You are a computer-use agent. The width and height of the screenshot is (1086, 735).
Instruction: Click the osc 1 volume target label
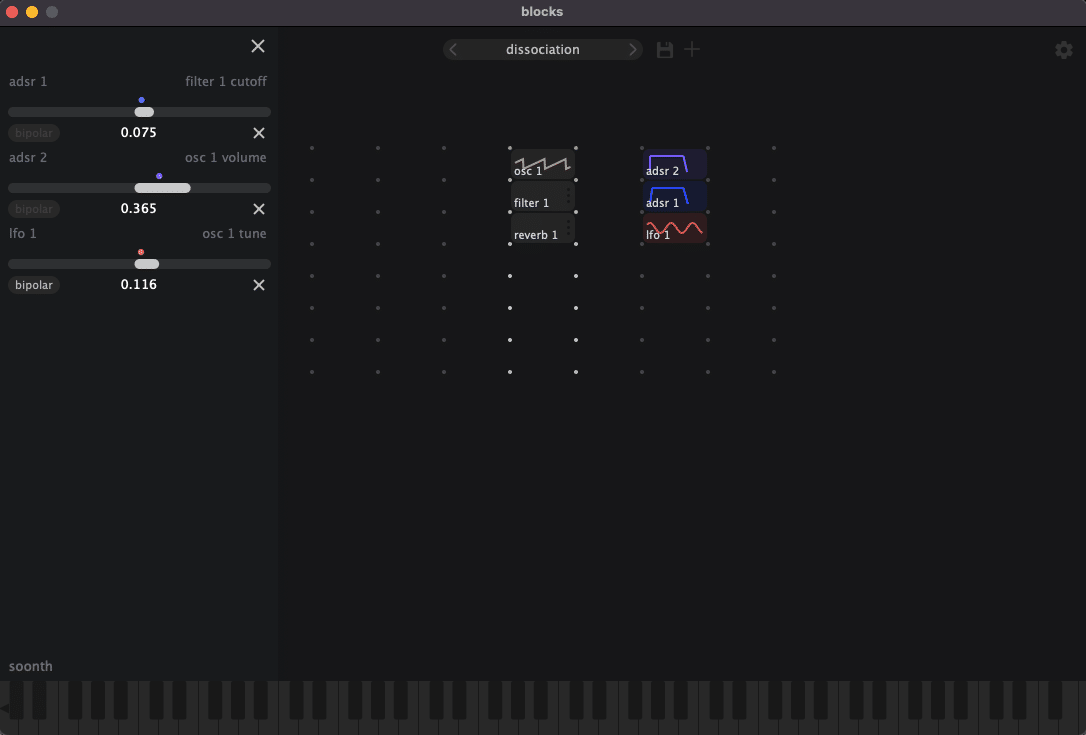click(226, 158)
